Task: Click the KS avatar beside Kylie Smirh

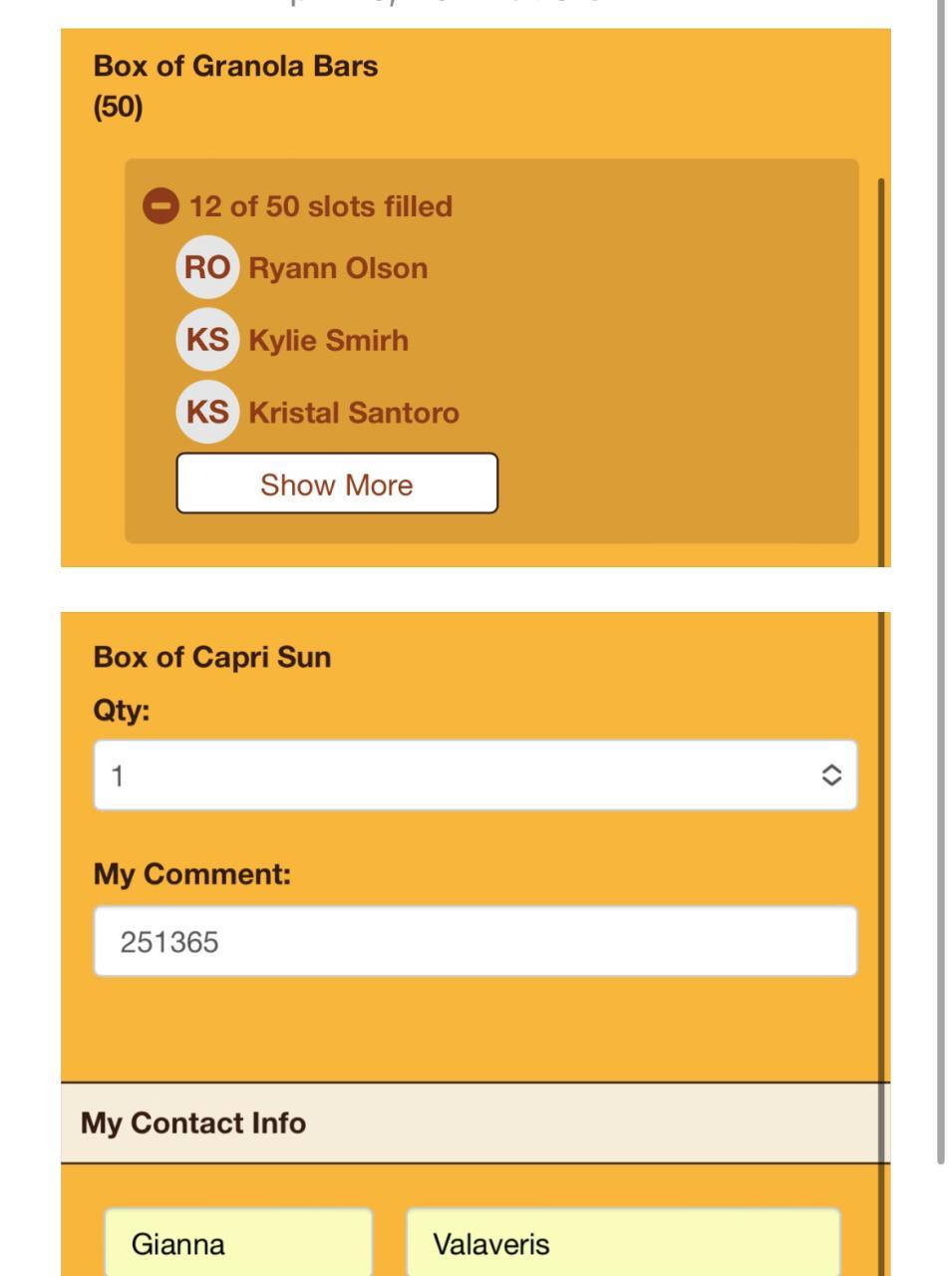Action: point(207,340)
